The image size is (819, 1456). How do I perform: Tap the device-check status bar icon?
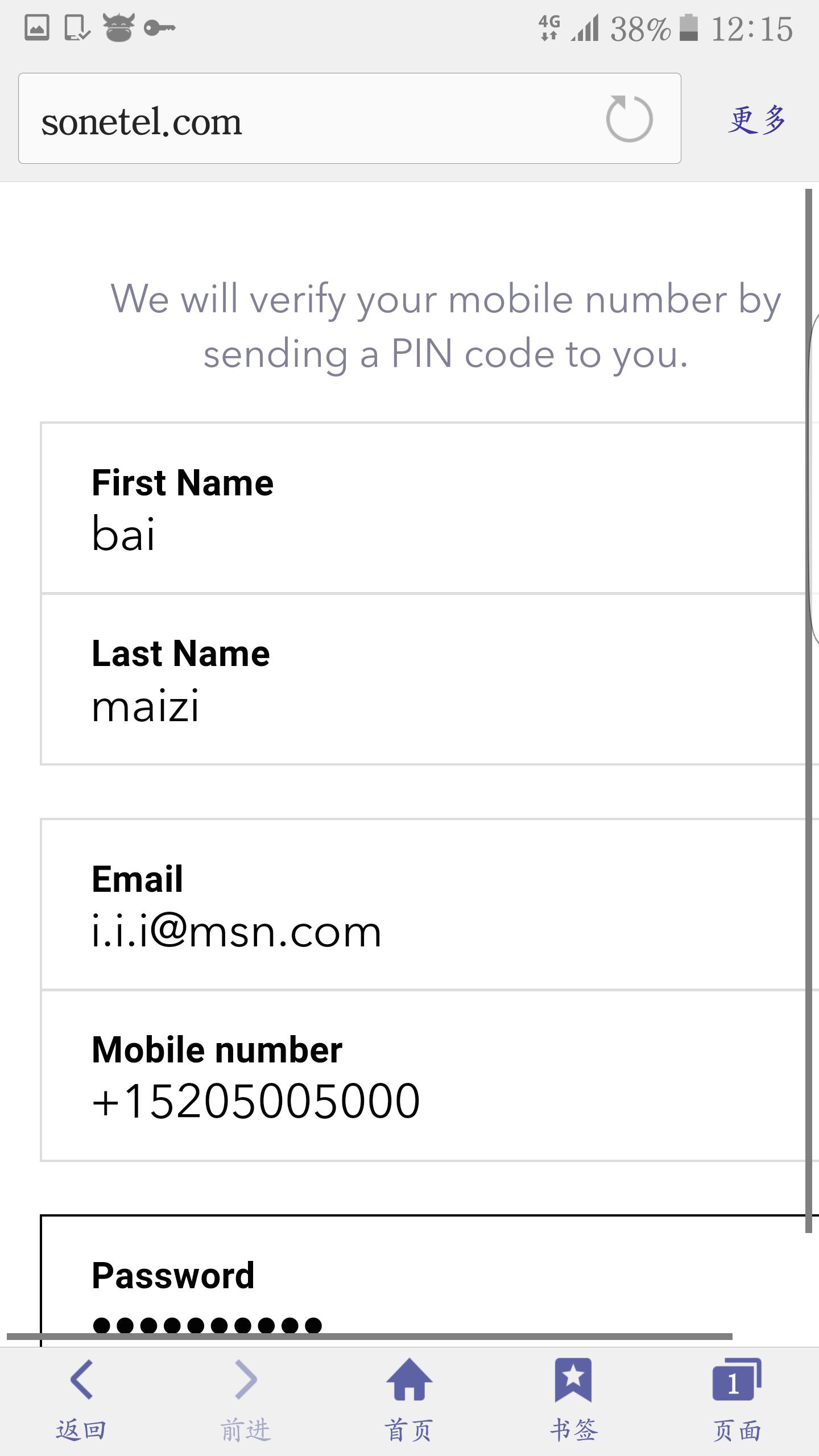pyautogui.click(x=77, y=28)
